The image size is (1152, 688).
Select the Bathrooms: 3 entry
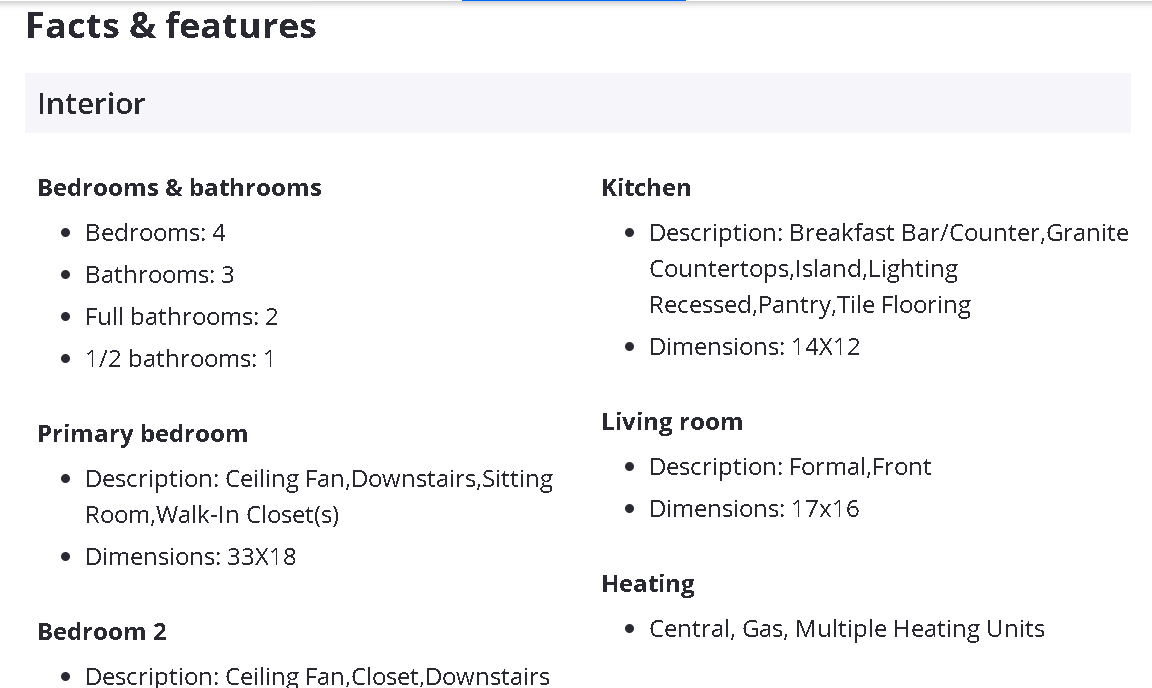(x=159, y=275)
